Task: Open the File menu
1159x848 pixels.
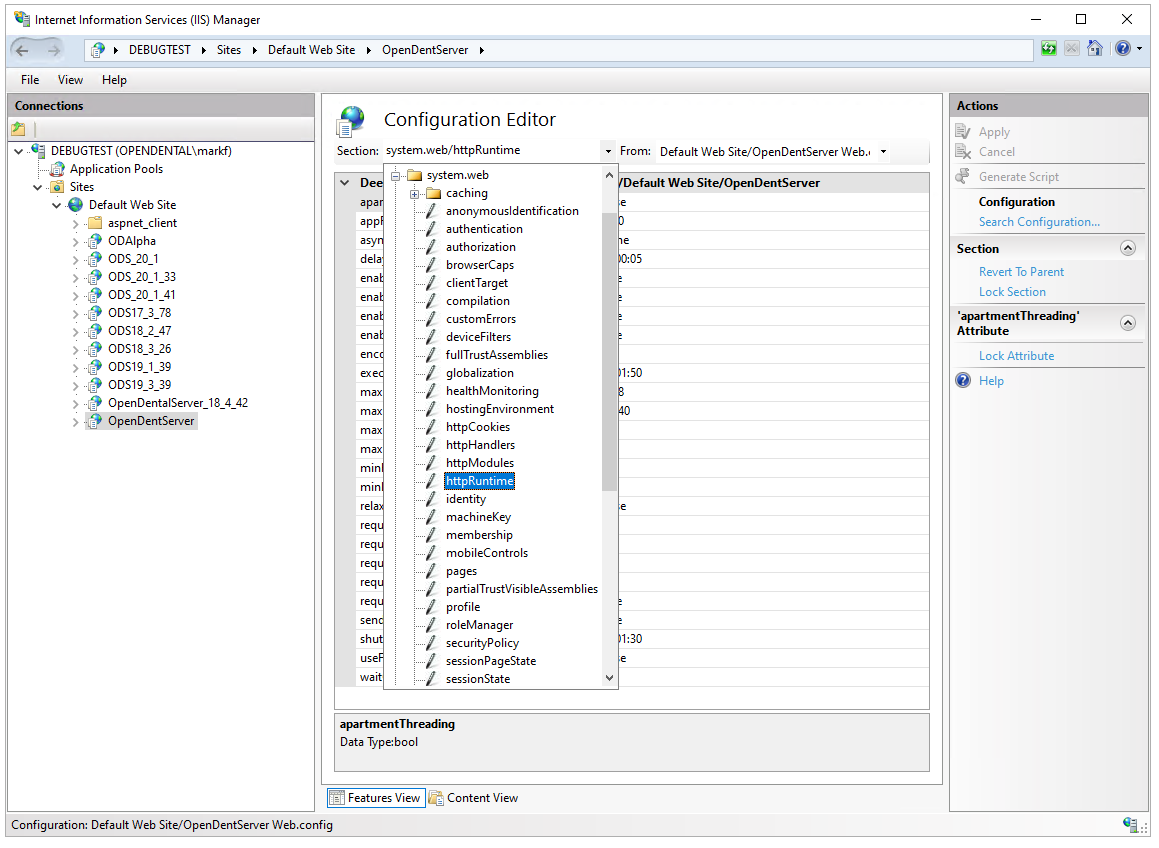Action: point(30,80)
